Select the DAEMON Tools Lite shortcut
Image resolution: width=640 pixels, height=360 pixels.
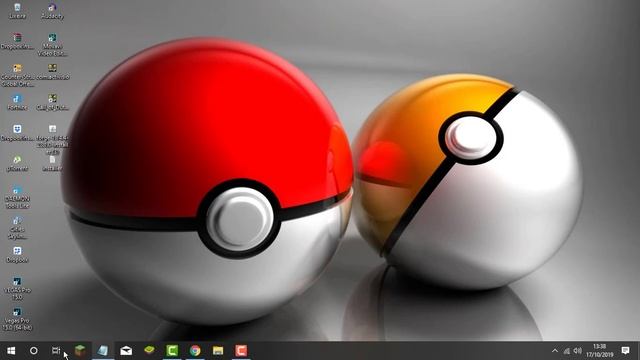coord(17,197)
